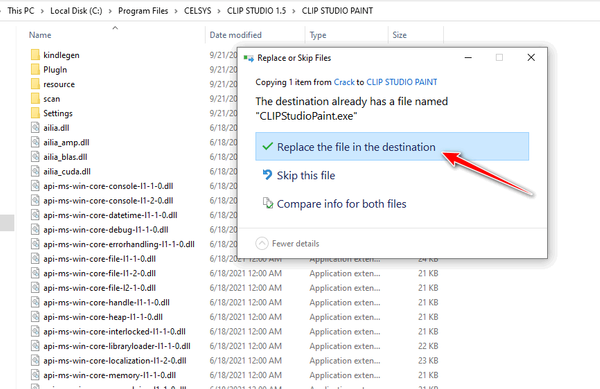
Task: Click the kindlegen folder icon
Action: click(35, 55)
